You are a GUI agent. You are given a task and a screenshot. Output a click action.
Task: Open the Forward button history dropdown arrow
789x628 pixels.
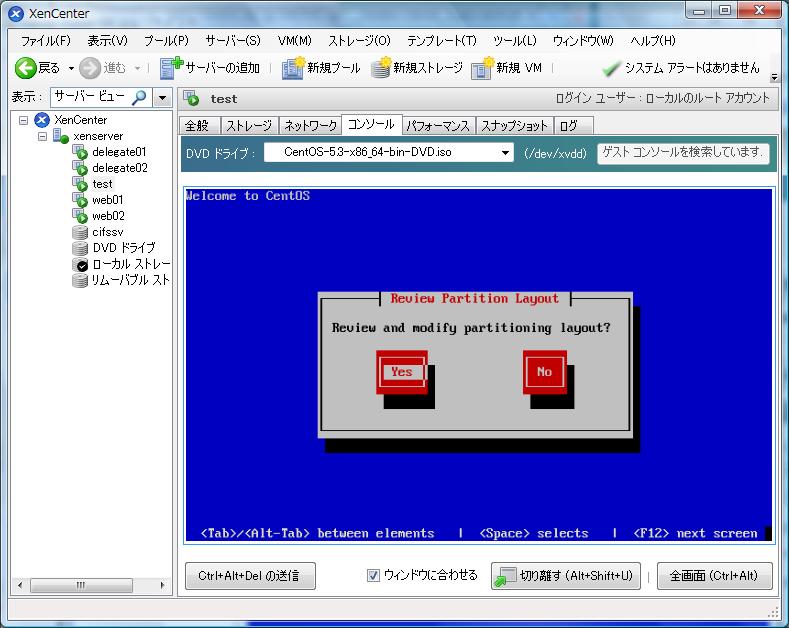pyautogui.click(x=137, y=68)
